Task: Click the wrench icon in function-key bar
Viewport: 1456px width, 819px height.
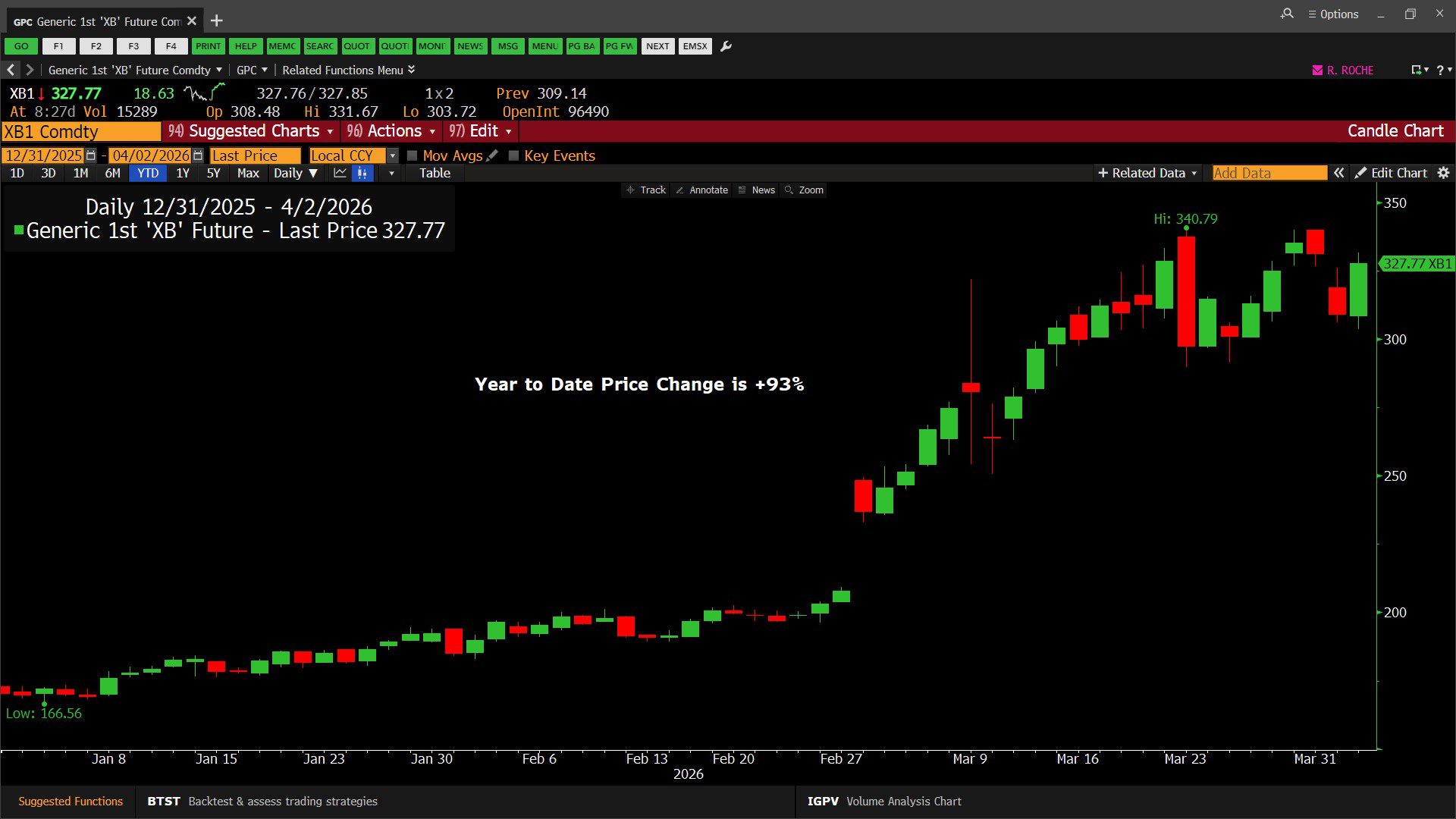Action: point(726,46)
